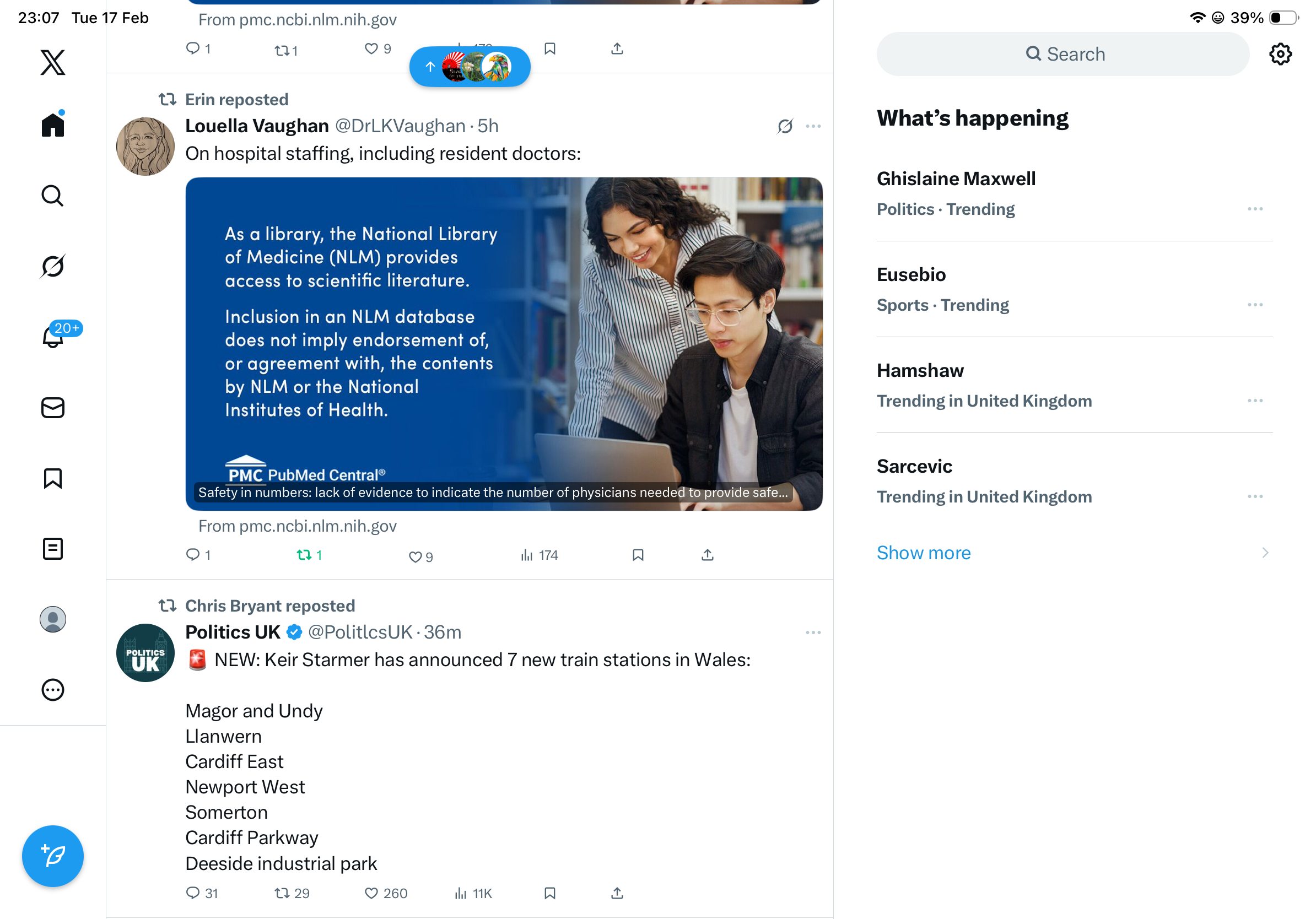This screenshot has width=1316, height=919.
Task: Open search settings gear icon
Action: tap(1280, 54)
